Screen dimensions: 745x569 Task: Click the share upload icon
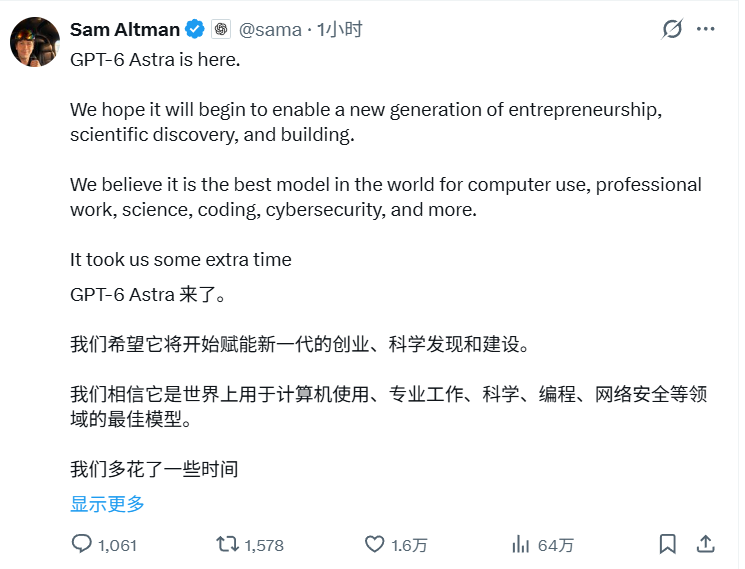pos(706,544)
